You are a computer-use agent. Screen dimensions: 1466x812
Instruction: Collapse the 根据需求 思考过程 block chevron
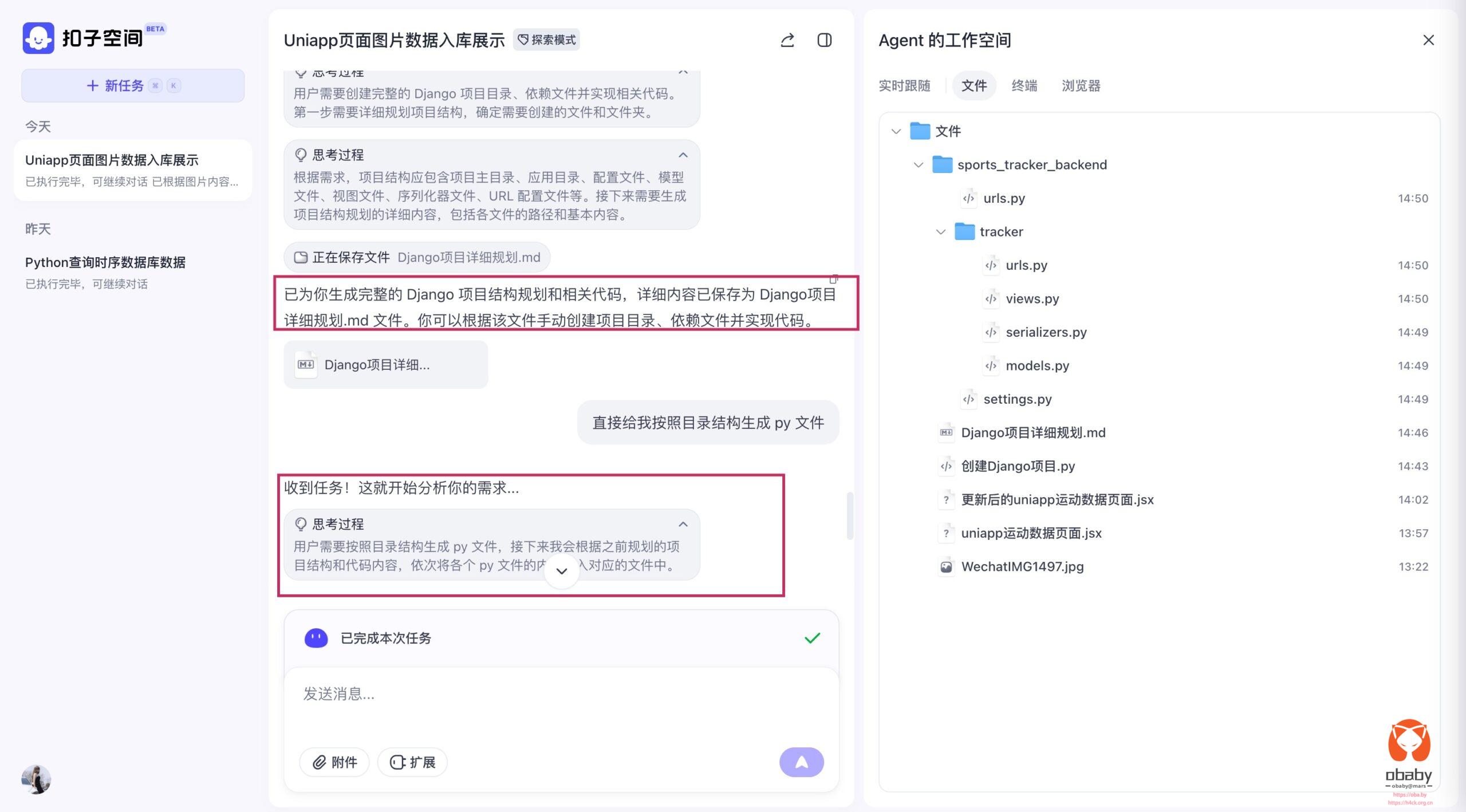[683, 155]
